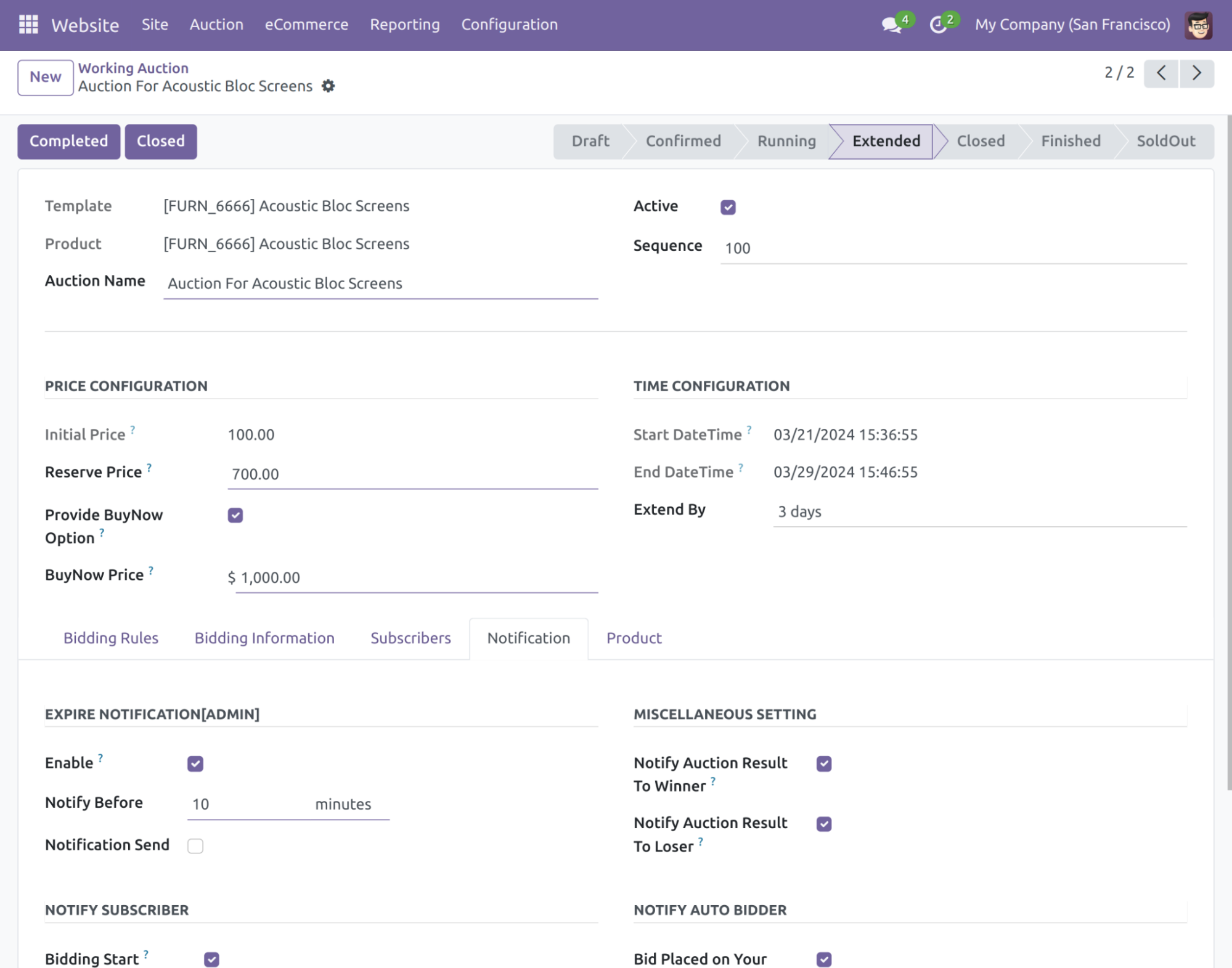Set status to Finished stage
The height and width of the screenshot is (968, 1232).
coord(1071,142)
